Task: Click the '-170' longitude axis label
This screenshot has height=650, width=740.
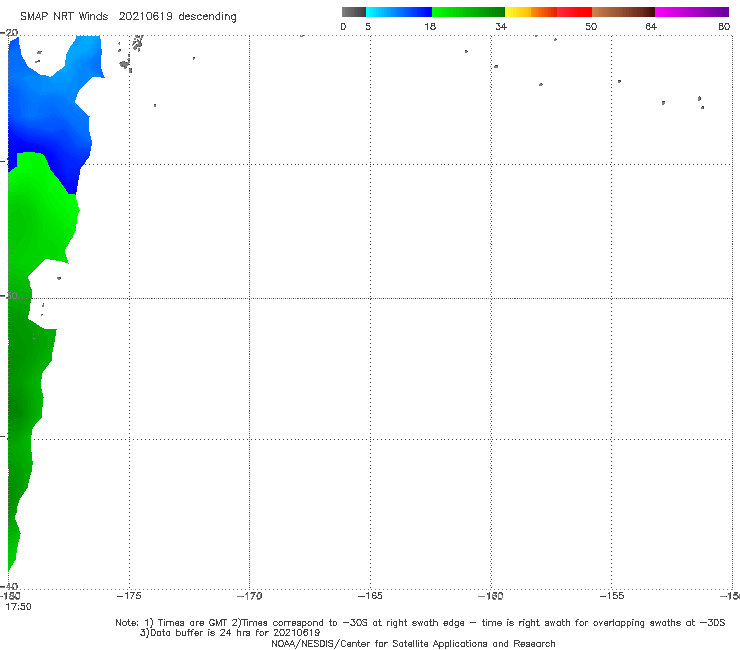Action: coord(249,596)
